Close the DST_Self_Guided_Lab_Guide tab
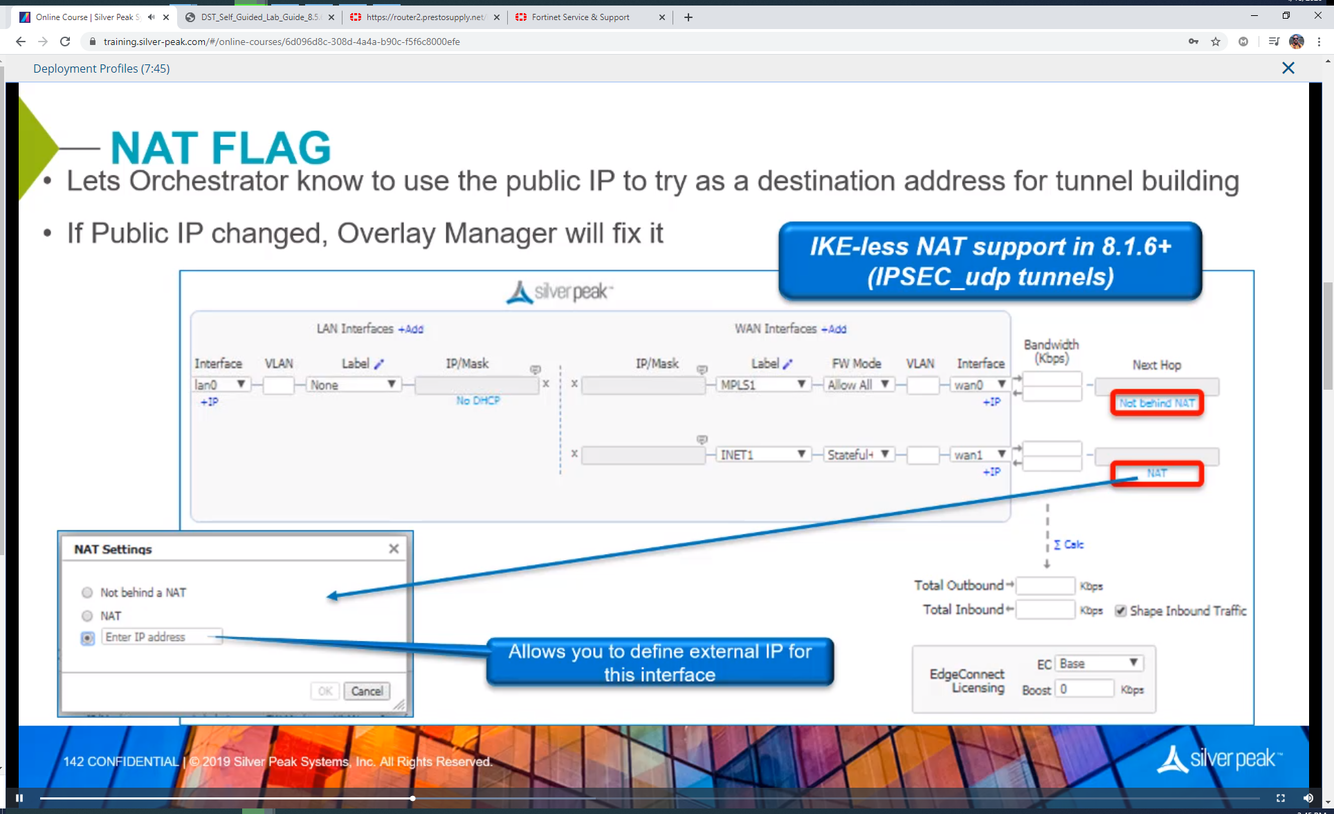Viewport: 1334px width, 814px height. coord(331,17)
